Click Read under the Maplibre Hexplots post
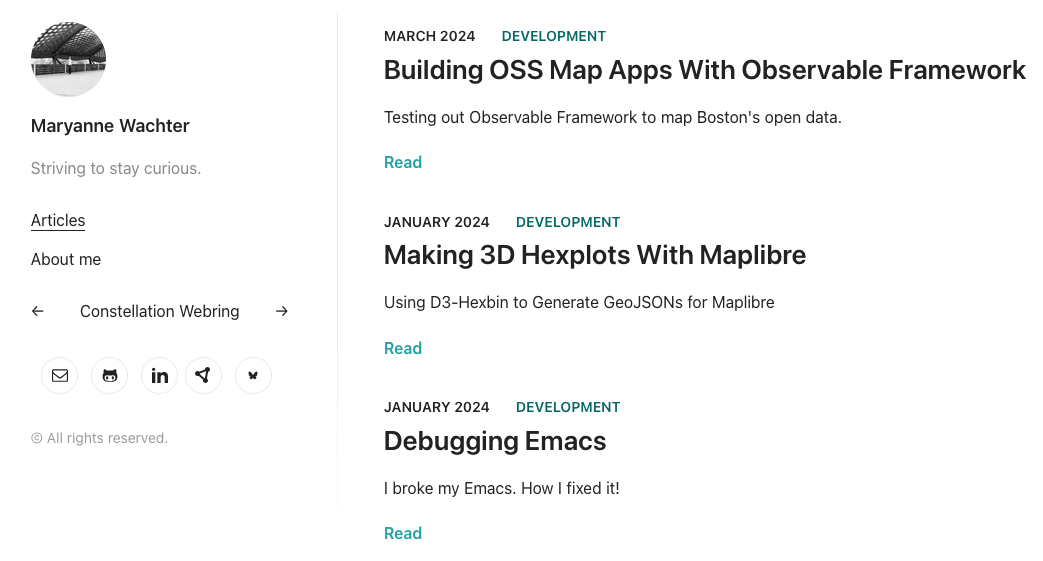 403,348
